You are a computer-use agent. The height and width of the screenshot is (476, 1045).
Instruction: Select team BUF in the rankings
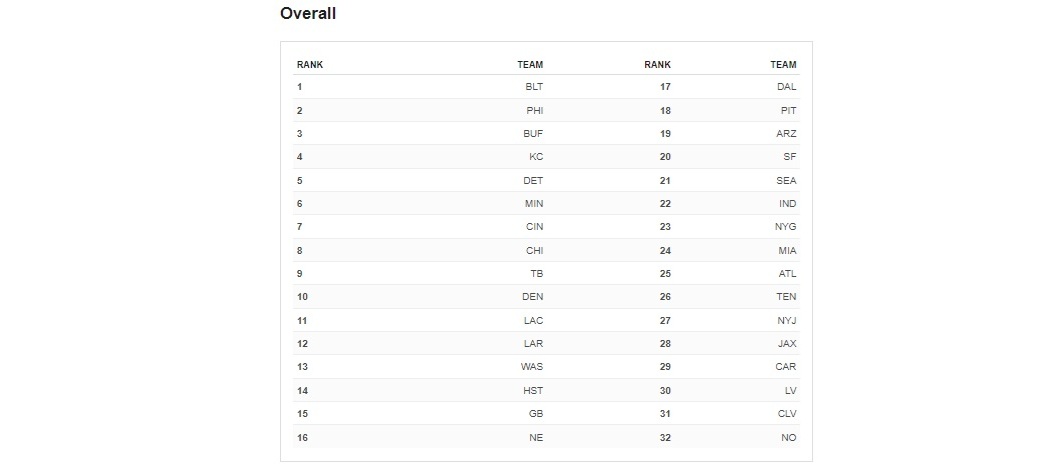click(x=534, y=134)
